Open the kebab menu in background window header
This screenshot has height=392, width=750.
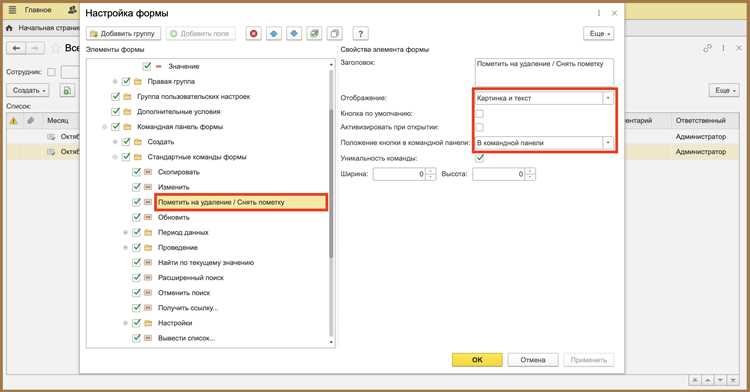pos(723,48)
